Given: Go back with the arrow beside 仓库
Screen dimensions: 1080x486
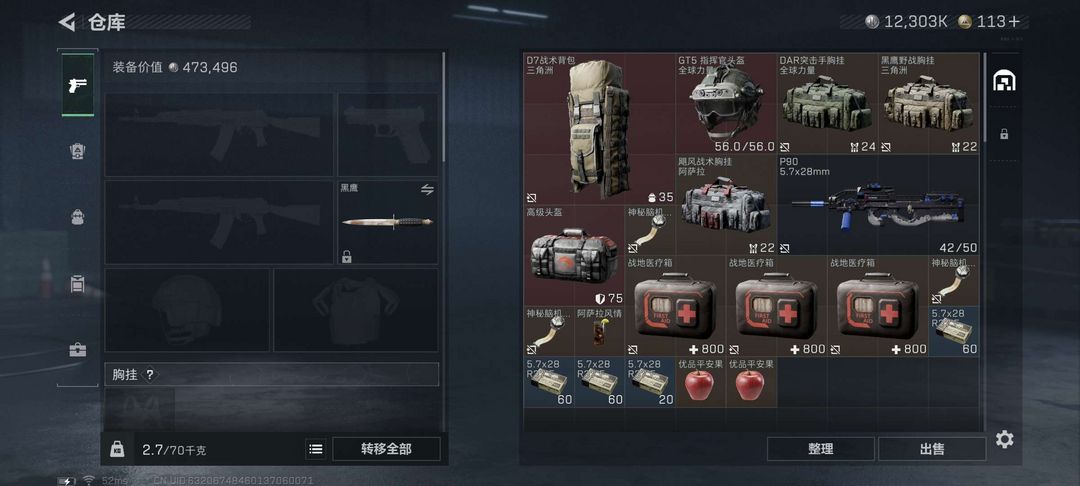Looking at the screenshot, I should pyautogui.click(x=66, y=22).
